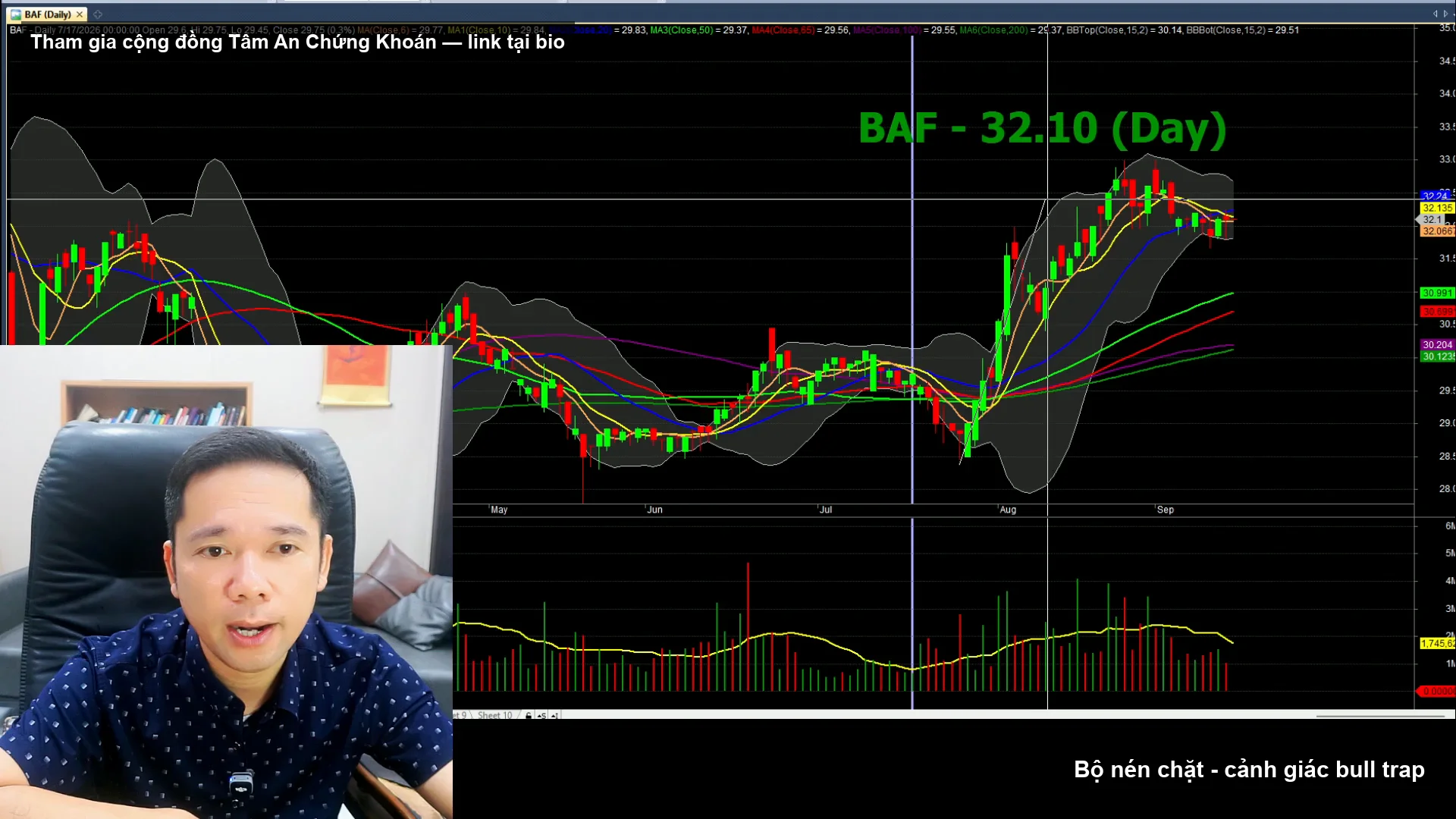Toggle the sheet lock icon
Screen dimensions: 1456x819
[529, 715]
